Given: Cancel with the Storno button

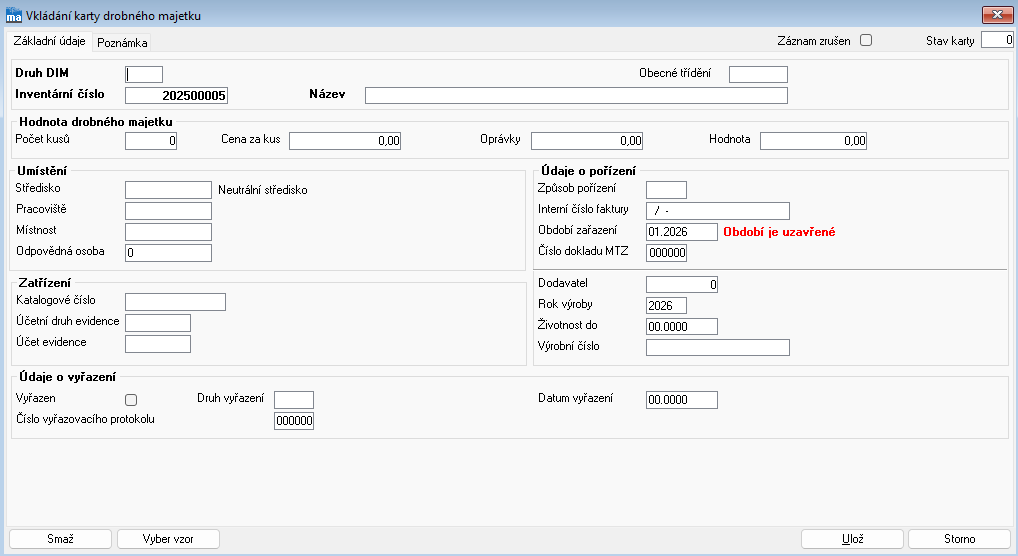Looking at the screenshot, I should pos(960,539).
